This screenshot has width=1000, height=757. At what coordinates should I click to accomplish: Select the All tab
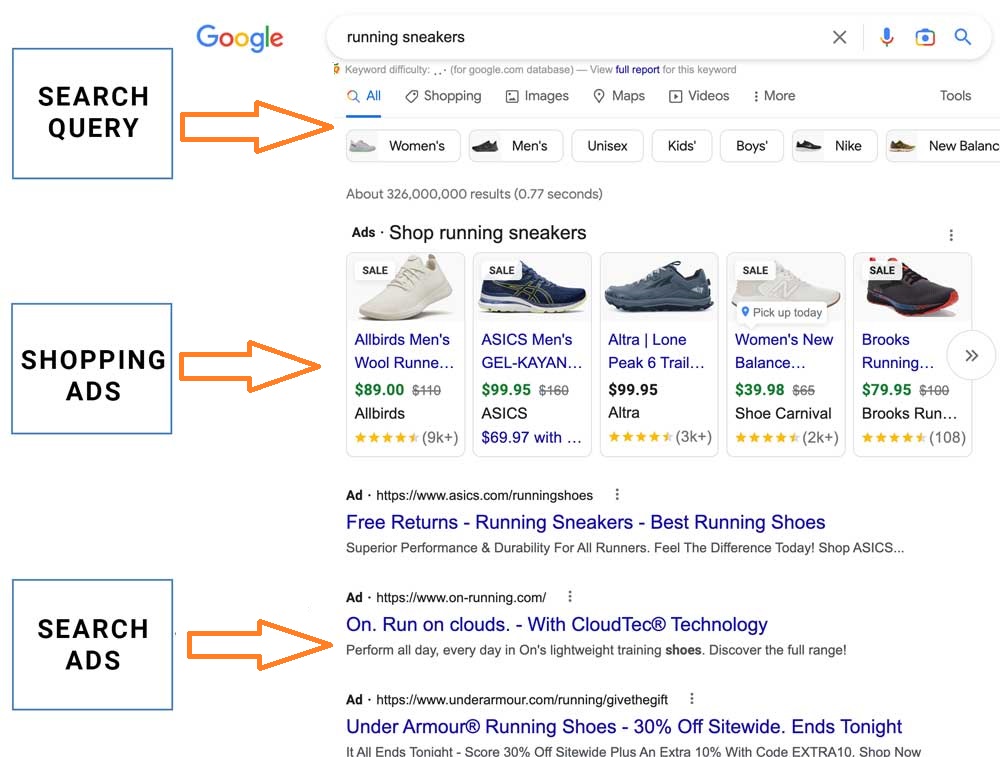click(364, 96)
